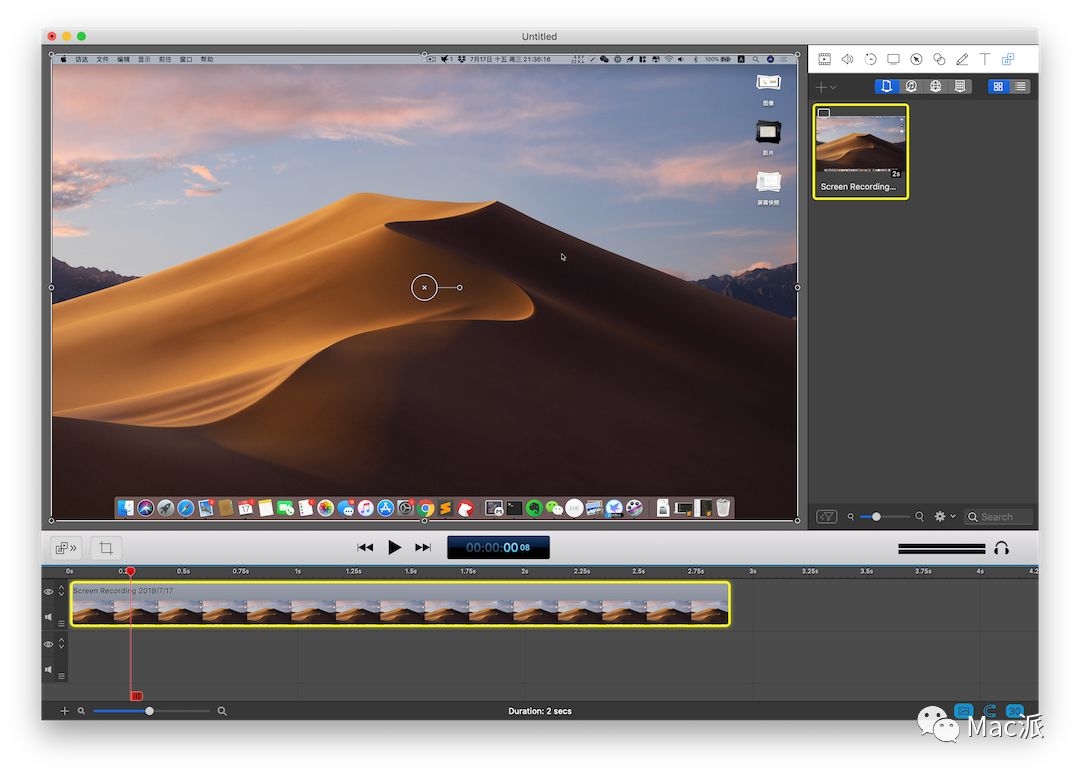
Task: Open the add media plus dropdown
Action: [x=826, y=87]
